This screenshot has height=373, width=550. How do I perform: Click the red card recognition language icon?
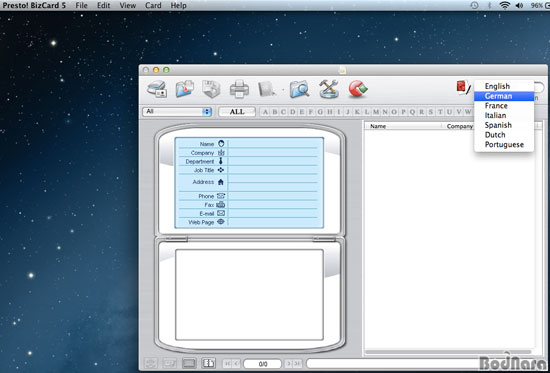click(x=463, y=88)
